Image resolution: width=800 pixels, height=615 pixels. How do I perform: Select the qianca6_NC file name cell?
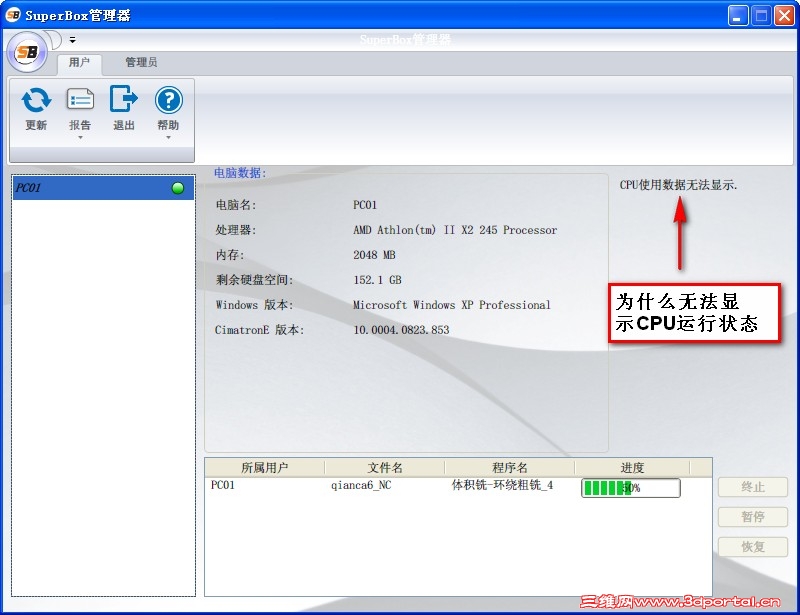pos(361,485)
